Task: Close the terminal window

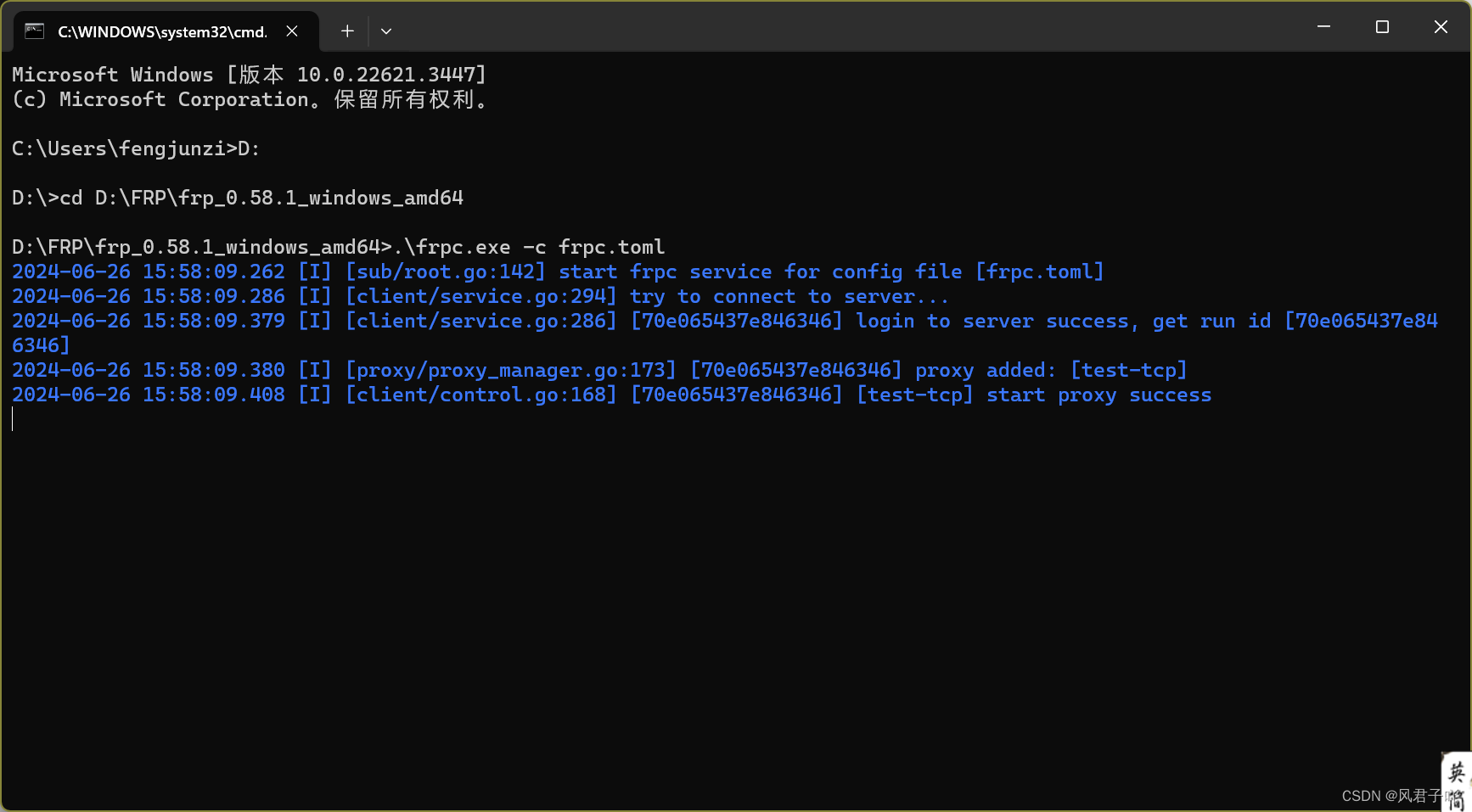Action: pyautogui.click(x=1441, y=26)
